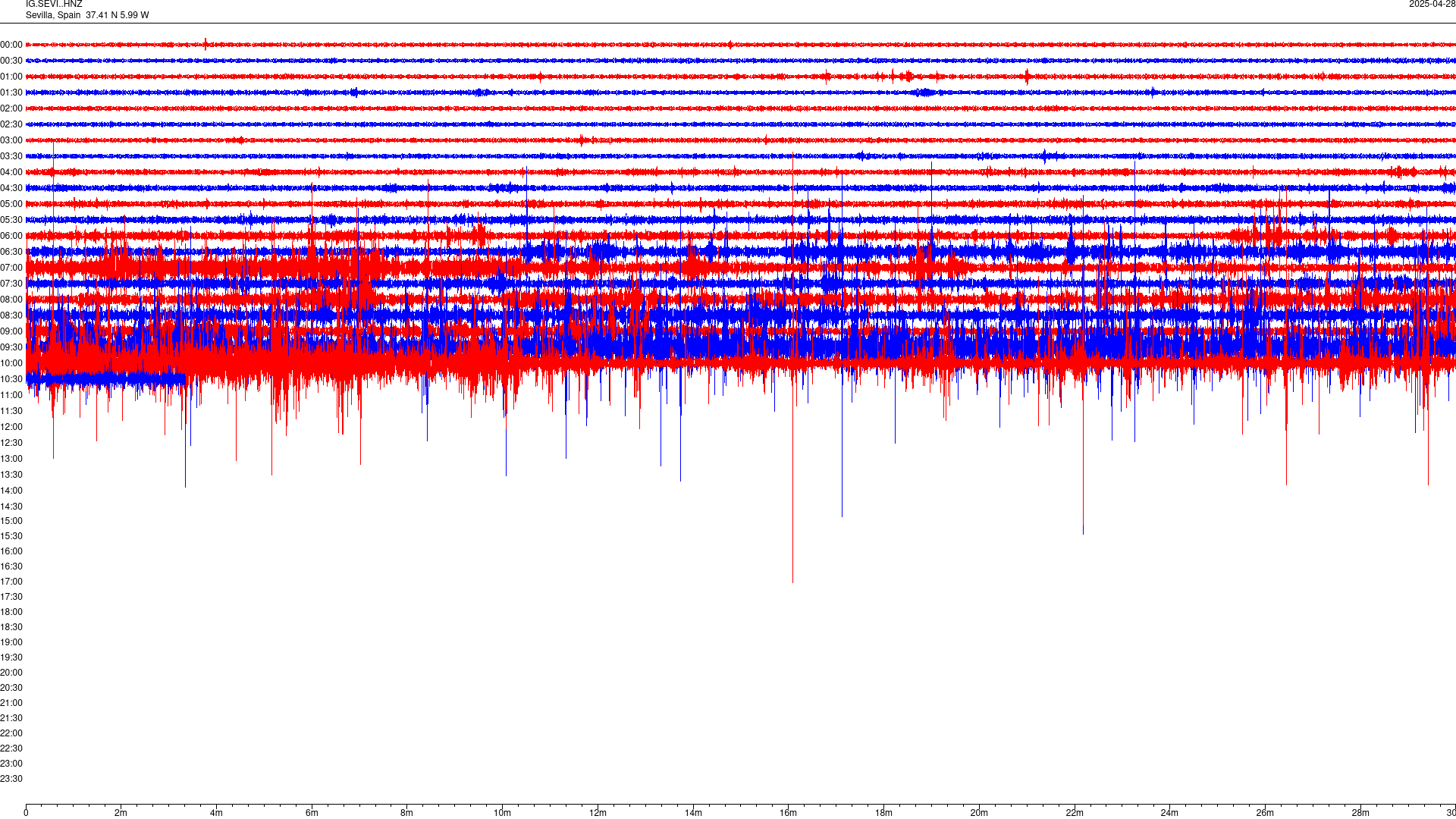
Task: Select the 07:00 time row label
Action: (11, 268)
